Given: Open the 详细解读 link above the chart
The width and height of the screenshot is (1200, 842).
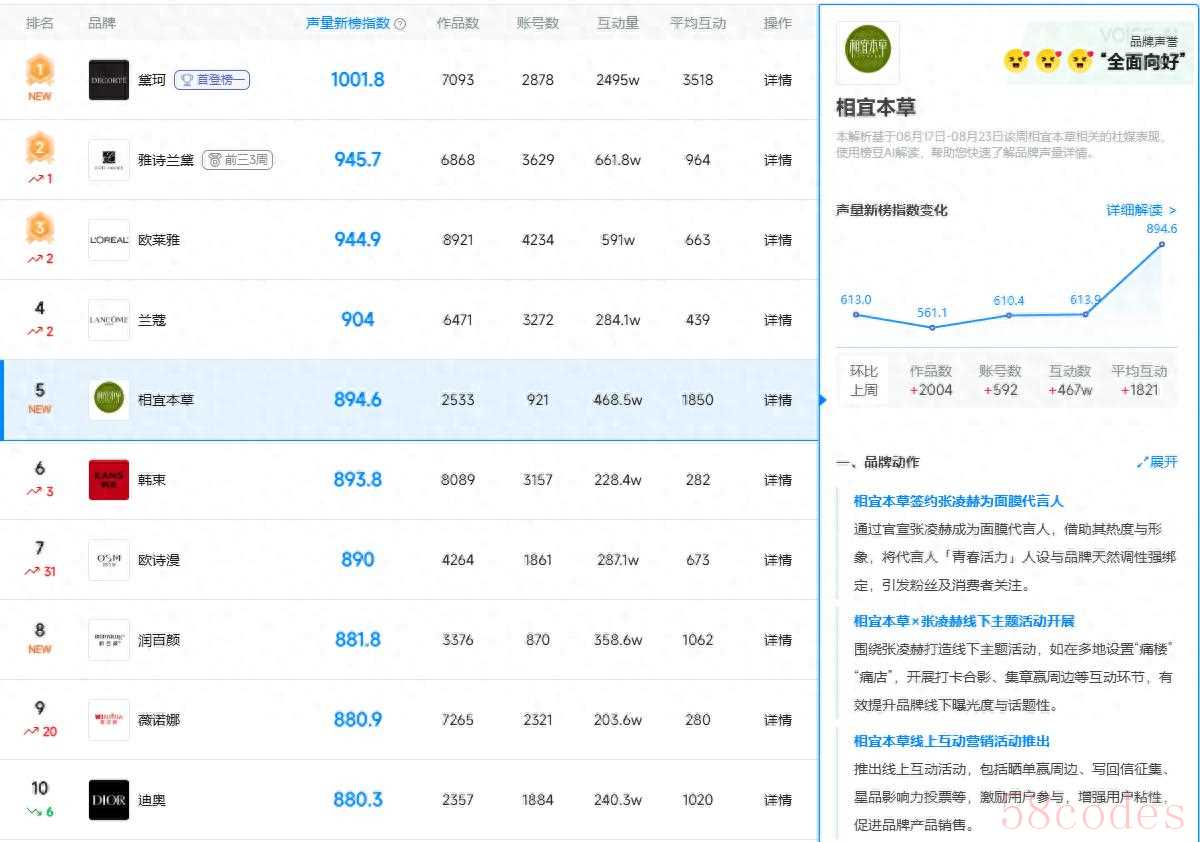Looking at the screenshot, I should pyautogui.click(x=1141, y=210).
